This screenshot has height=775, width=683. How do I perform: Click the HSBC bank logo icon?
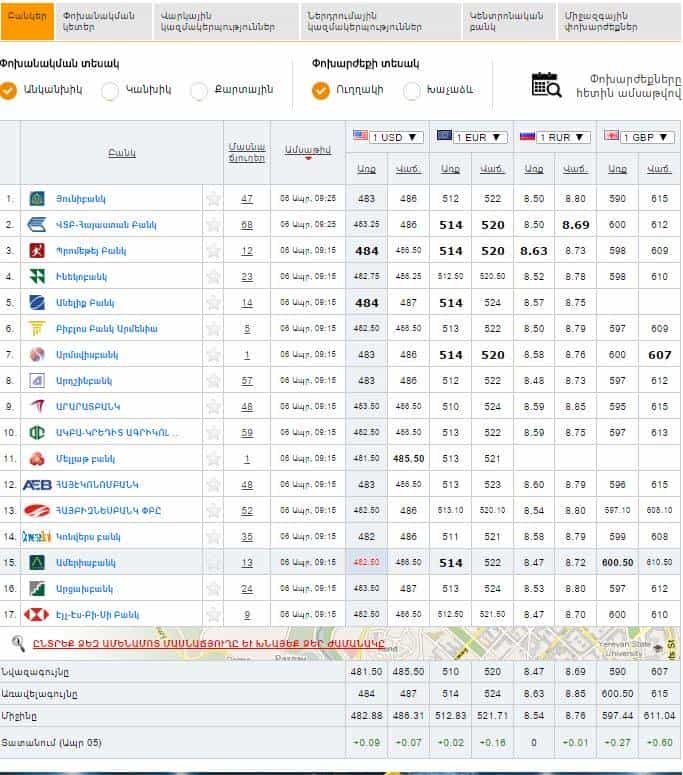click(x=37, y=614)
